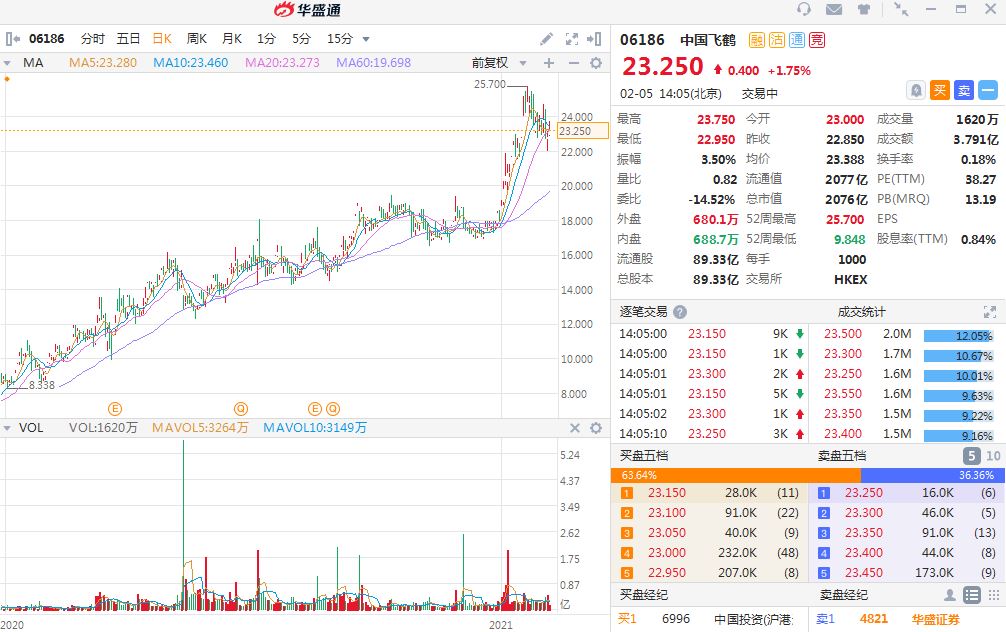Click the blue 卖 sell button
Screen dimensions: 1006x632
(964, 90)
